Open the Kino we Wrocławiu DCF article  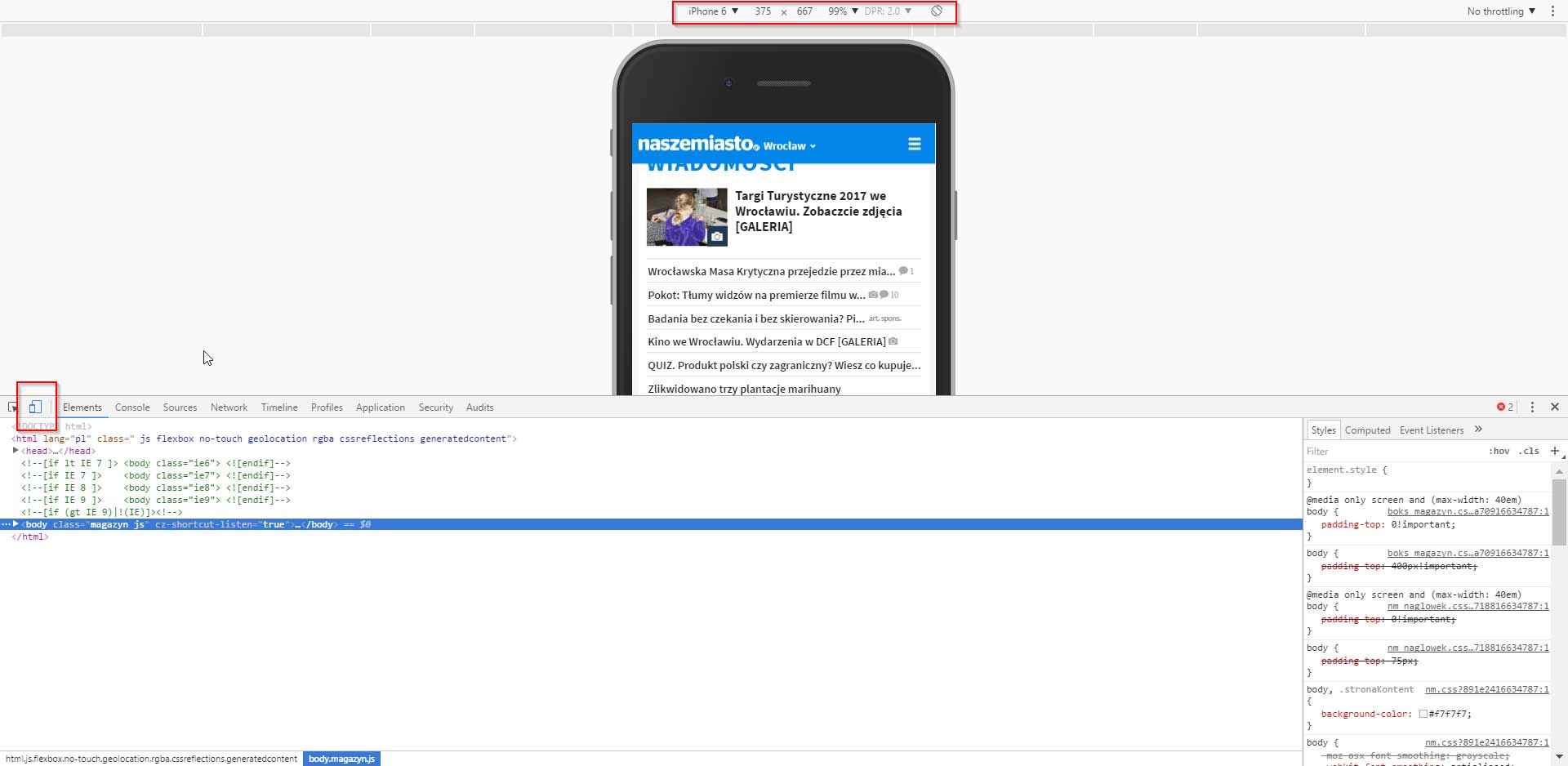(x=767, y=341)
